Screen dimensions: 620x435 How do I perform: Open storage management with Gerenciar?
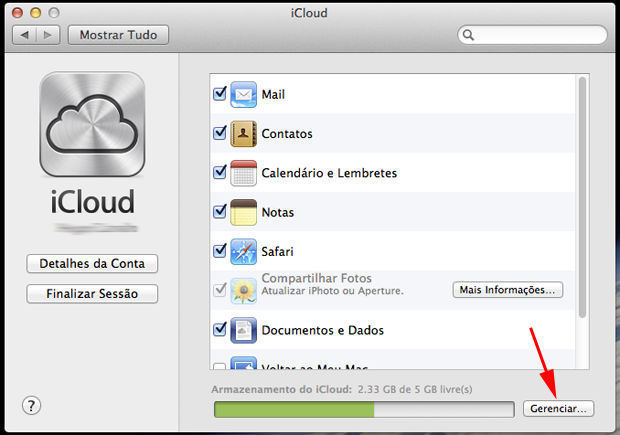(x=558, y=409)
